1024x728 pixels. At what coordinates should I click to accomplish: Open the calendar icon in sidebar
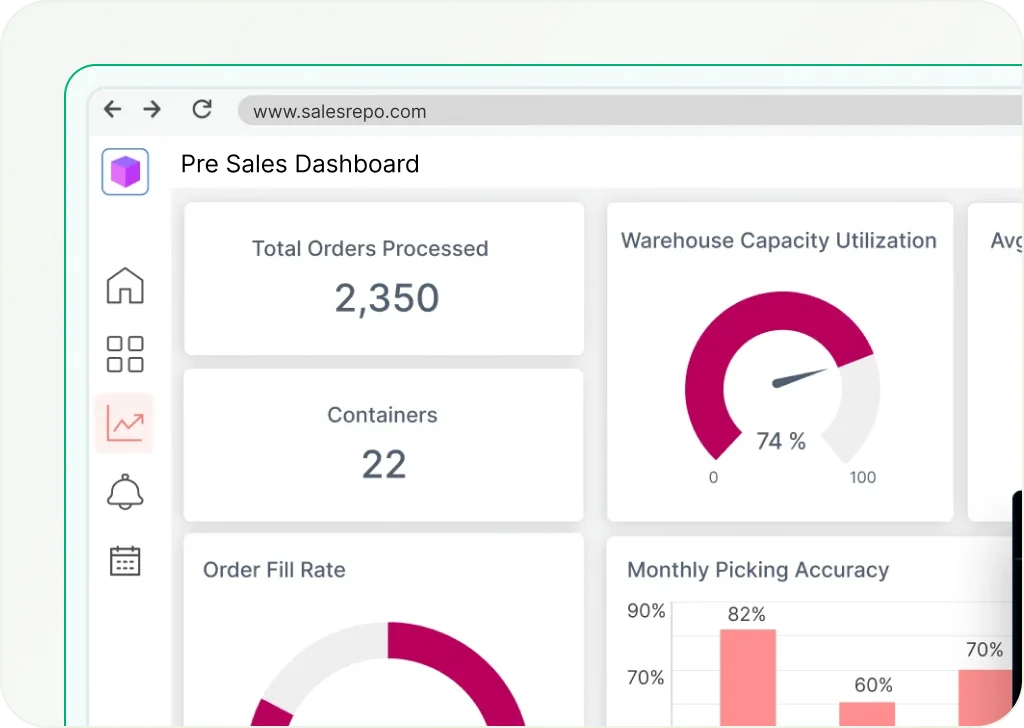coord(125,561)
